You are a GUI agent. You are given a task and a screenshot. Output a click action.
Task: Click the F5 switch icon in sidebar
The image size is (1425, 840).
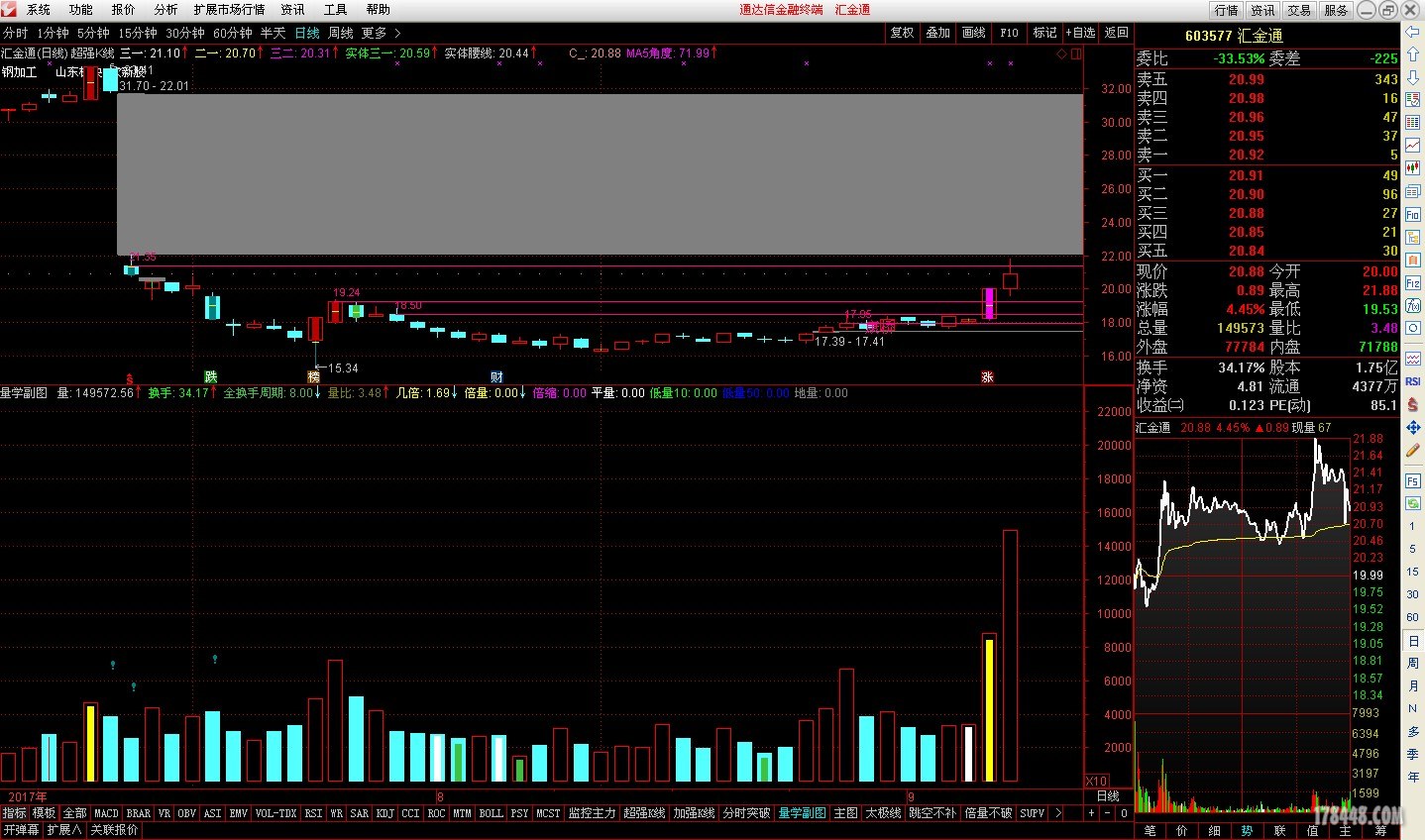pyautogui.click(x=1413, y=480)
